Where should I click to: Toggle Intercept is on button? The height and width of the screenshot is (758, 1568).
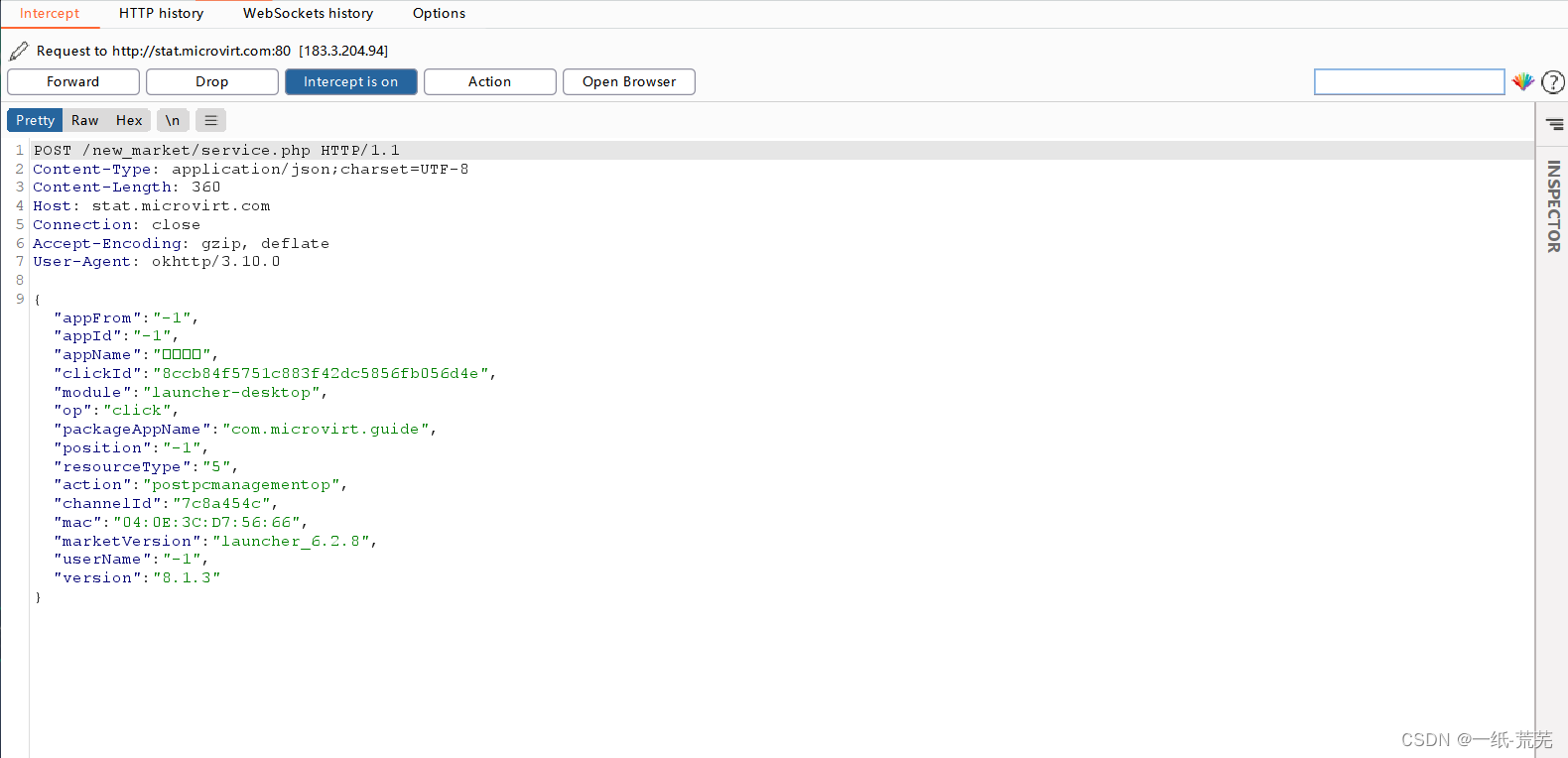click(x=351, y=81)
